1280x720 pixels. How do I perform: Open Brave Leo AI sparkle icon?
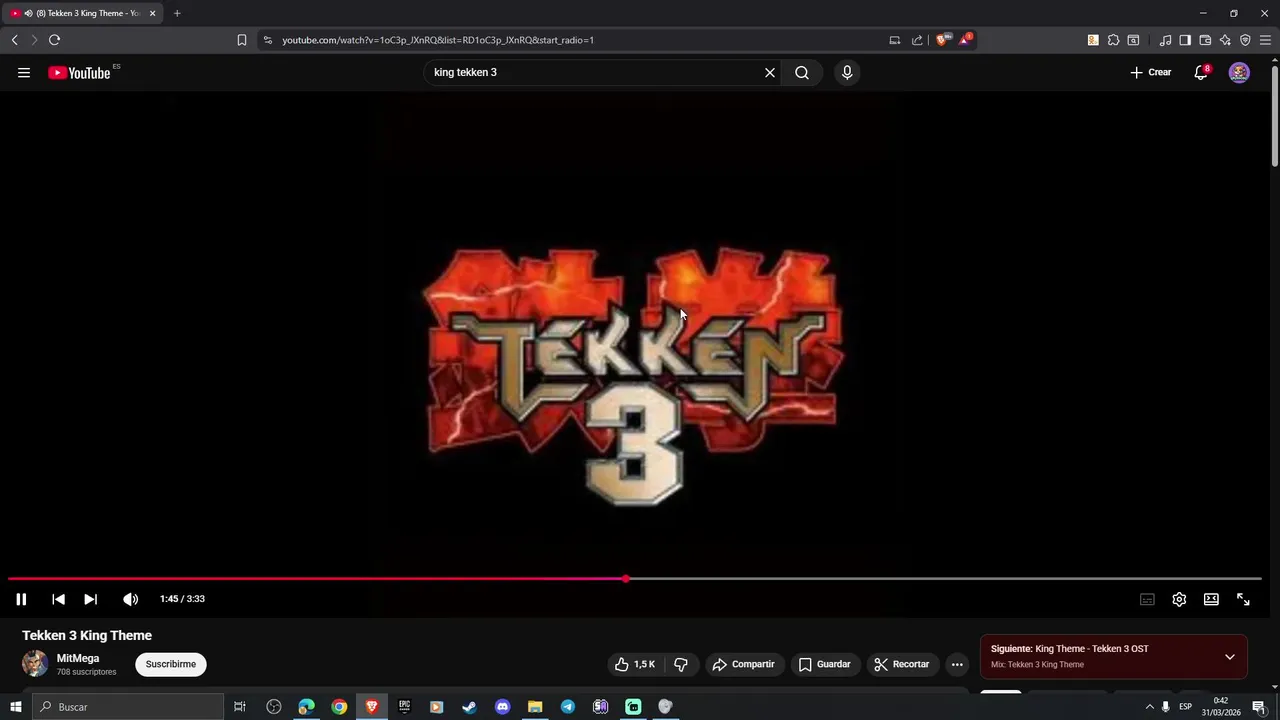click(1225, 40)
